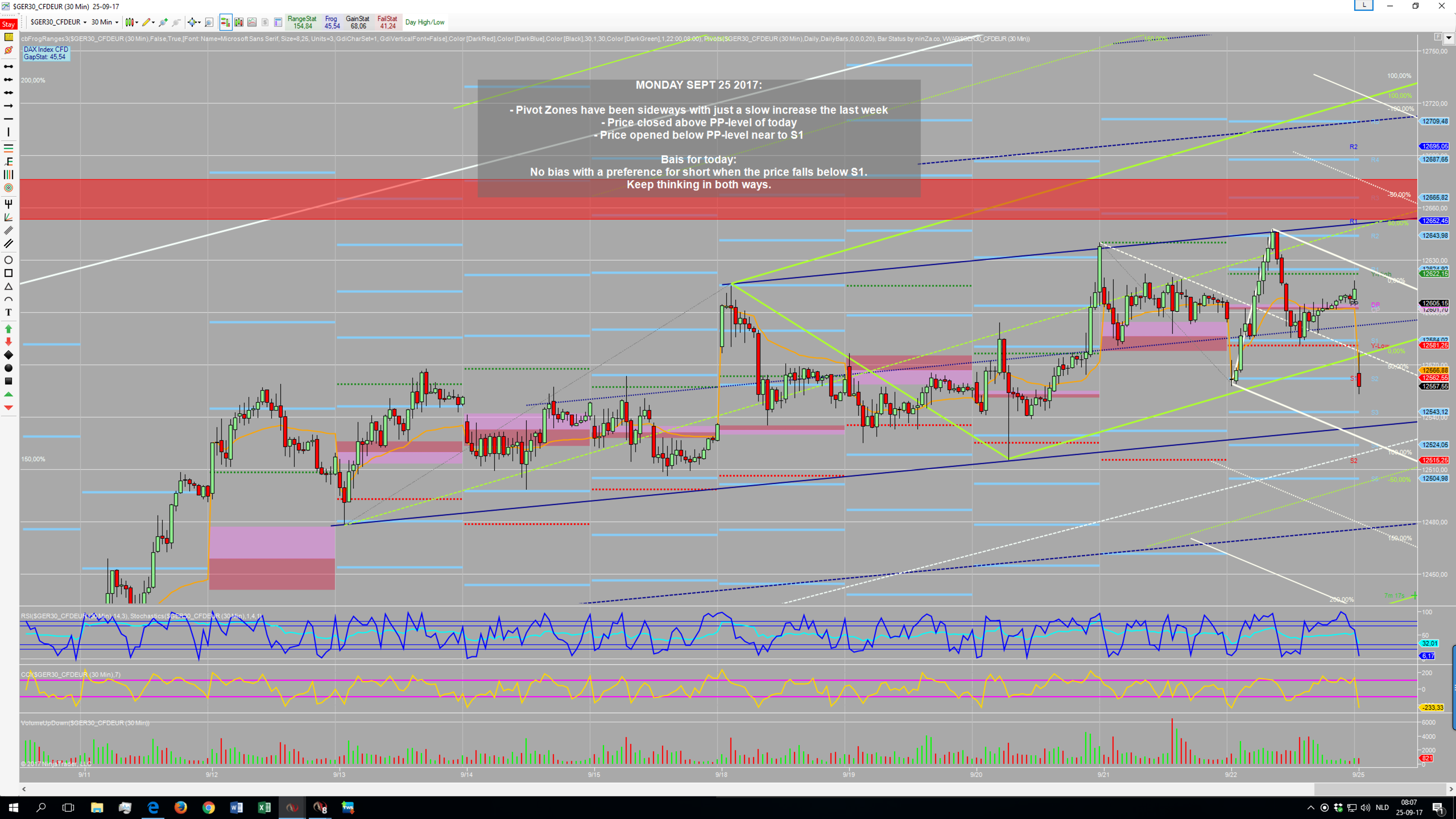
Task: Click the CCI value -233,33 label
Action: click(x=1432, y=708)
